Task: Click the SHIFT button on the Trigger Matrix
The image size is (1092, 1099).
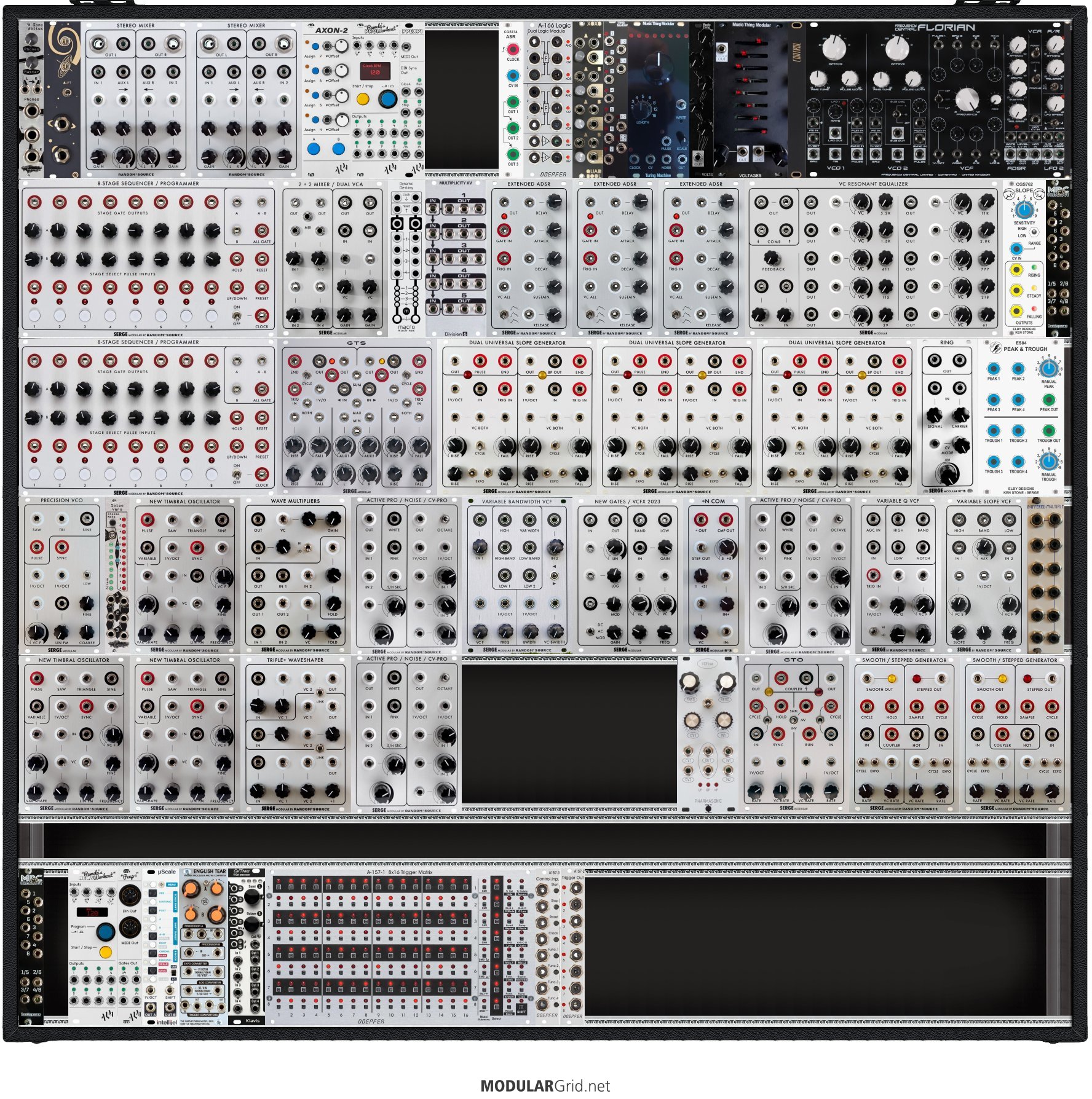Action: [x=521, y=1009]
